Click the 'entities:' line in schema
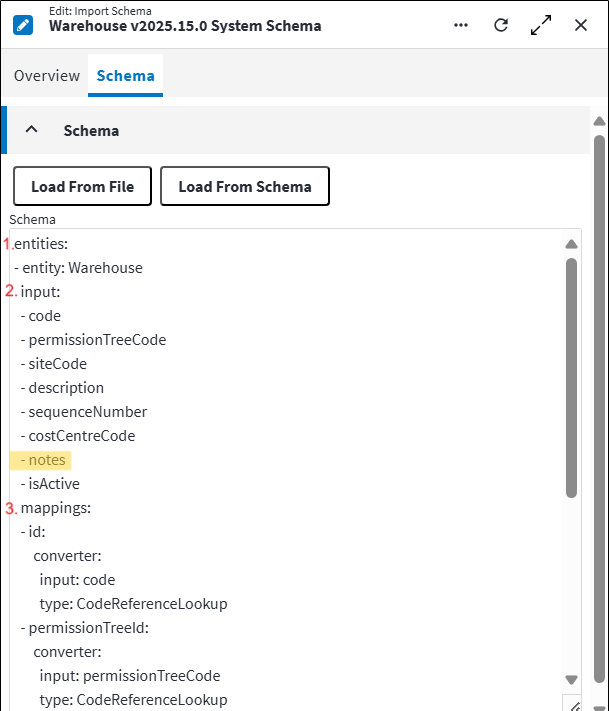 coord(41,244)
